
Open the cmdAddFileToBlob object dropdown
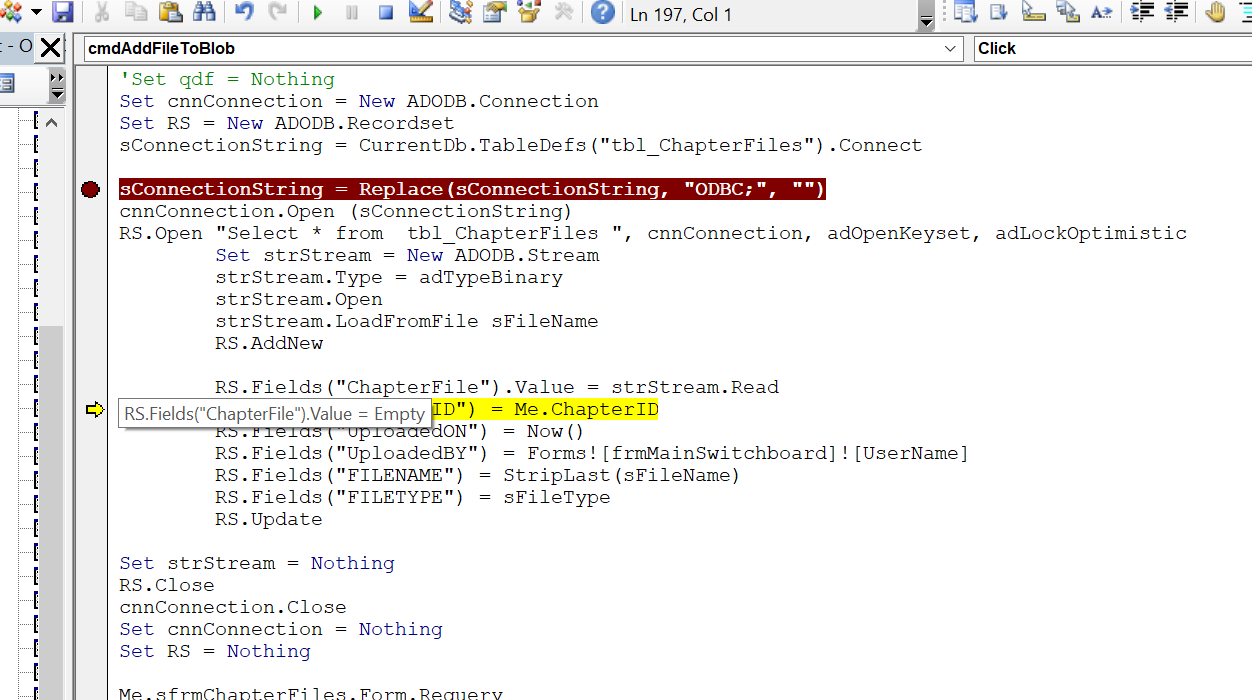951,49
